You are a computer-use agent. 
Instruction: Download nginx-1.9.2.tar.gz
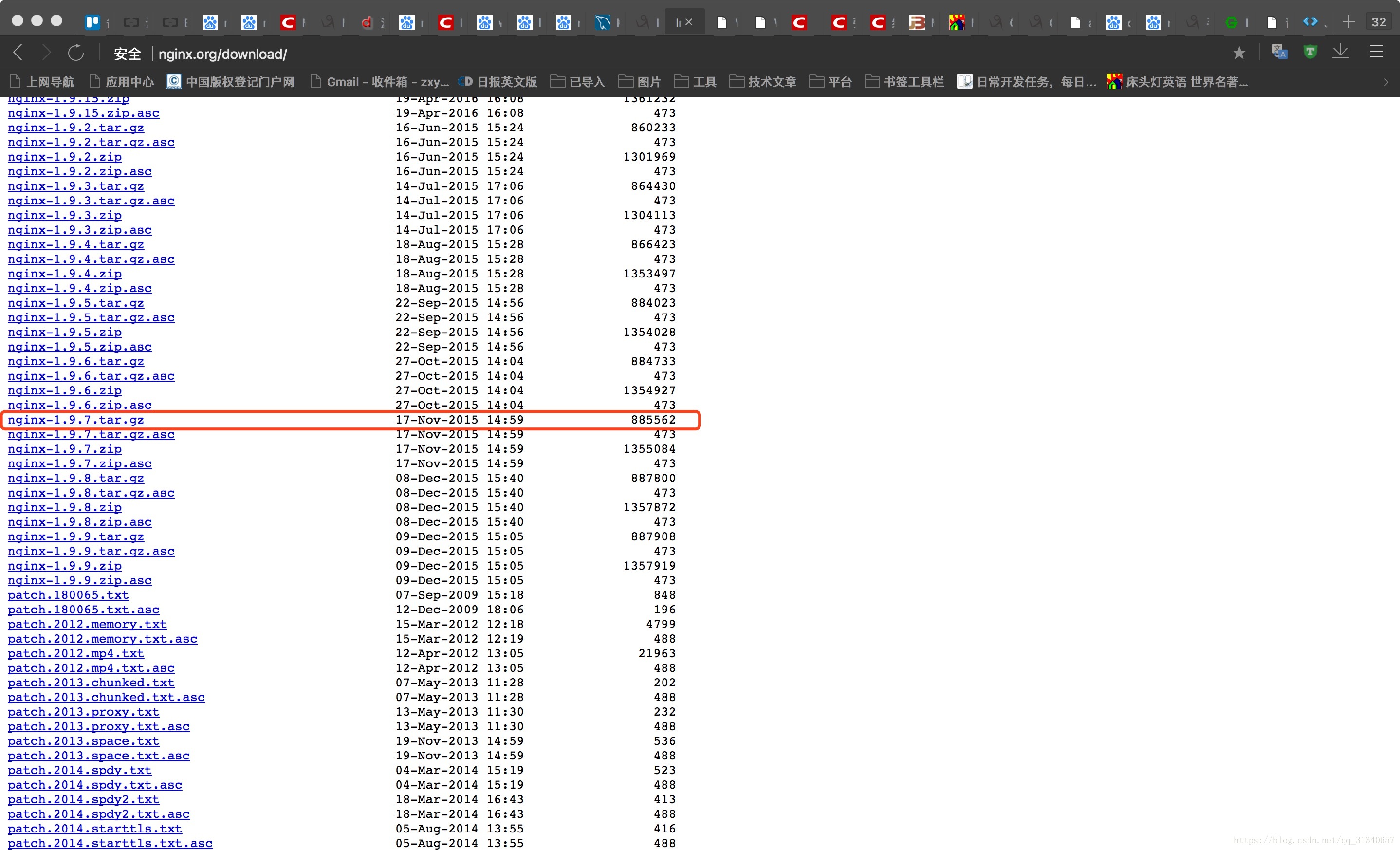75,128
